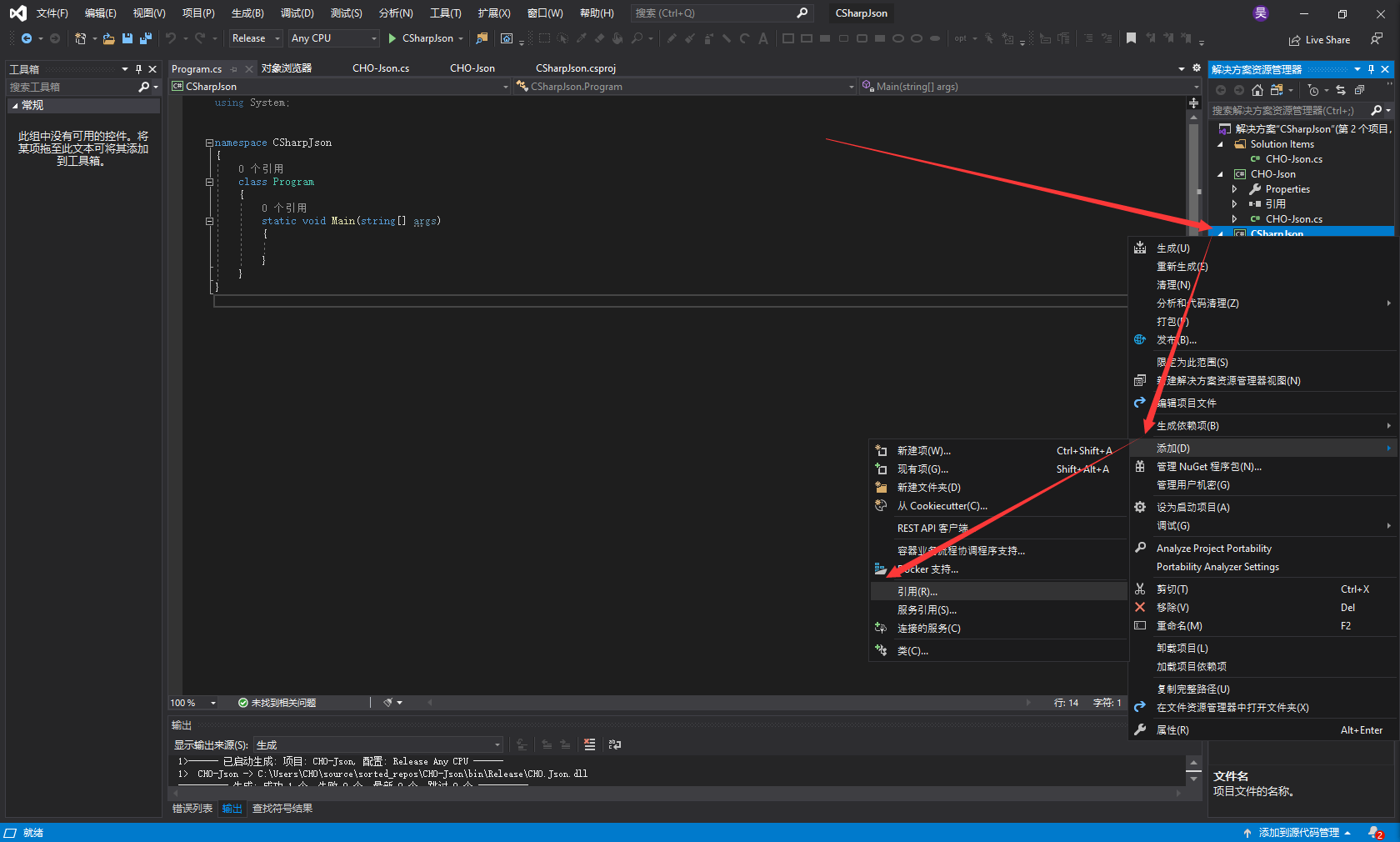
Task: Open the CSharpJson project scope dropdown
Action: point(340,87)
